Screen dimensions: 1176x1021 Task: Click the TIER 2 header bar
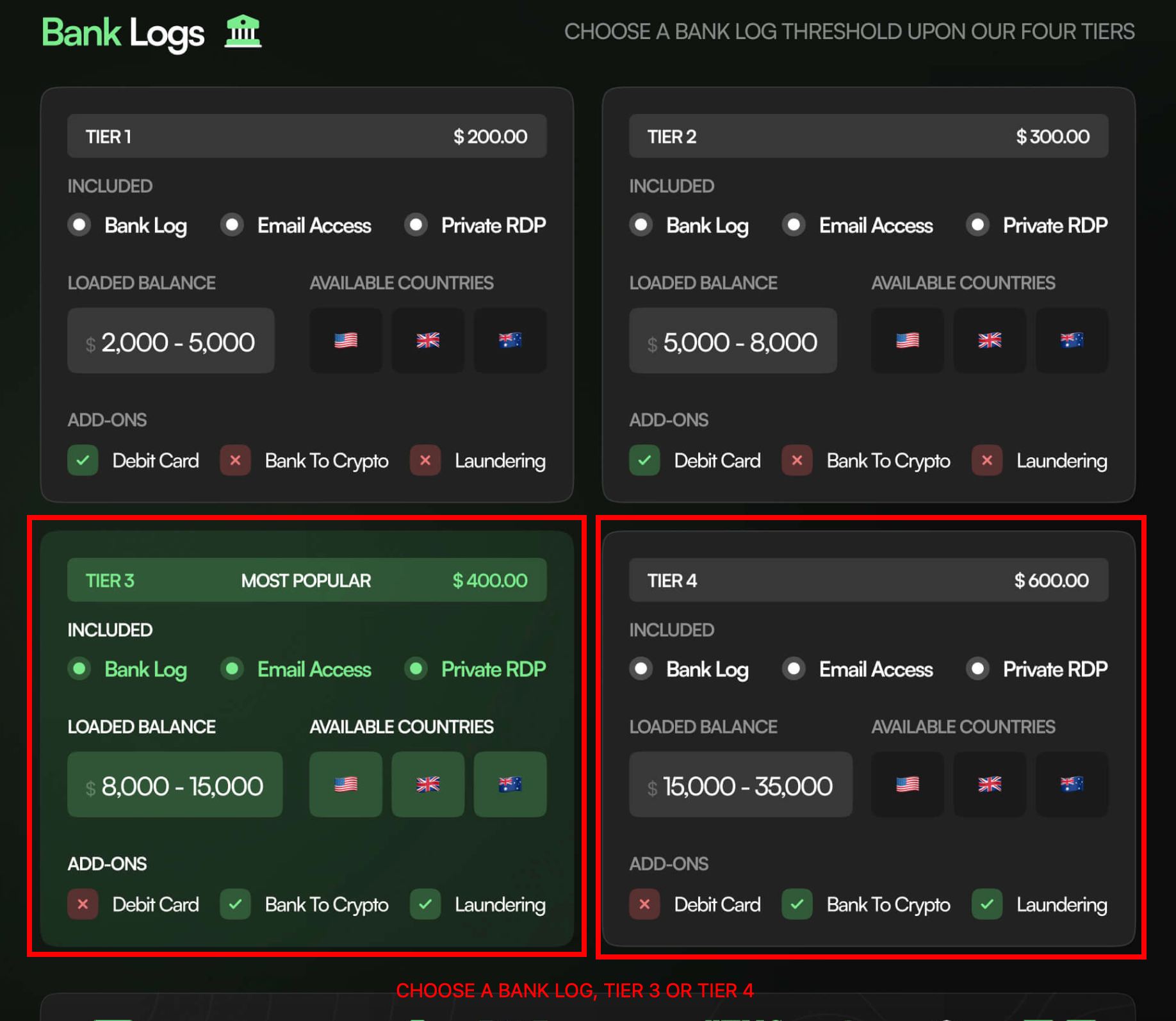[x=869, y=136]
